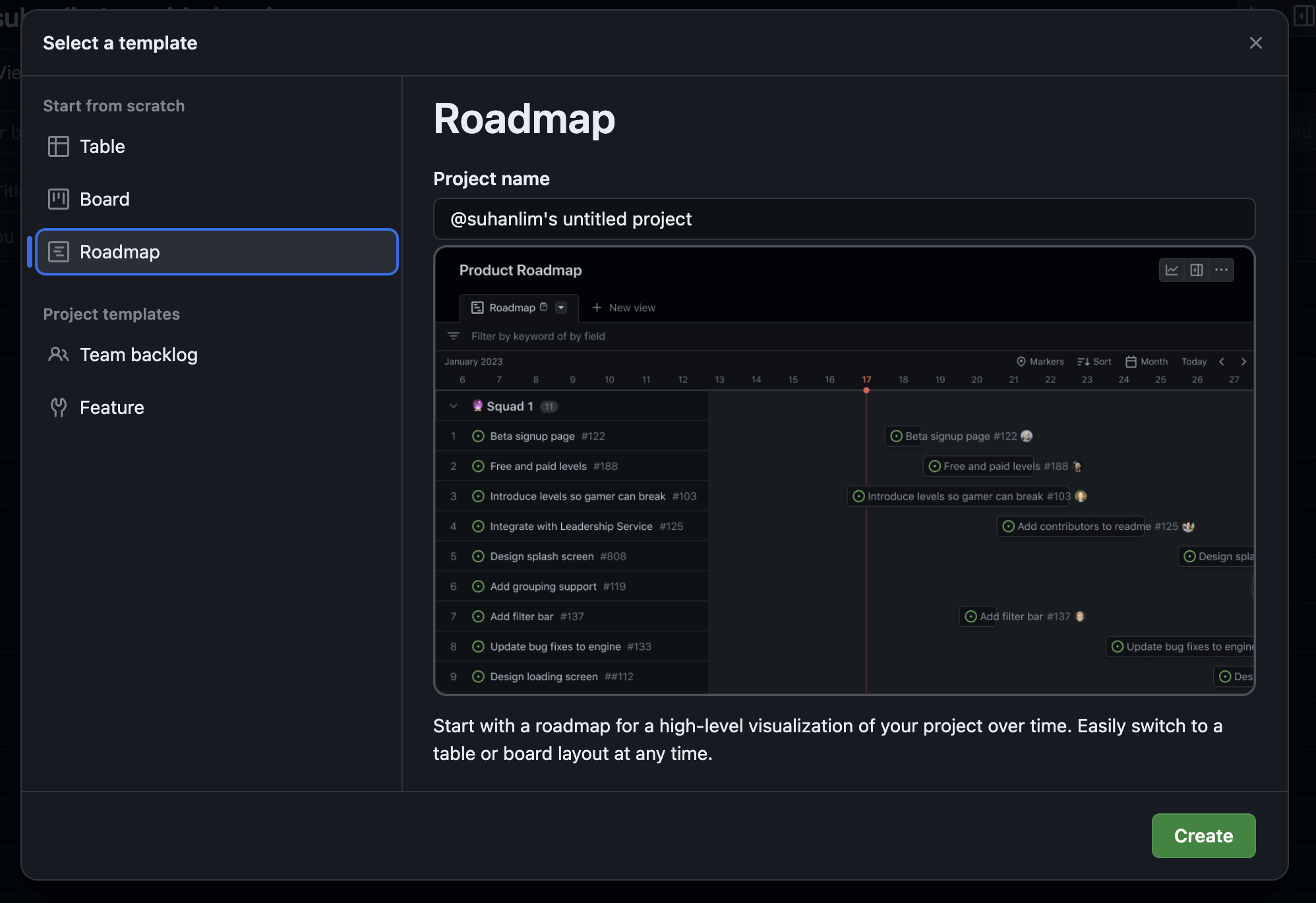Viewport: 1316px width, 903px height.
Task: Go to next timeline period arrow
Action: coord(1243,362)
